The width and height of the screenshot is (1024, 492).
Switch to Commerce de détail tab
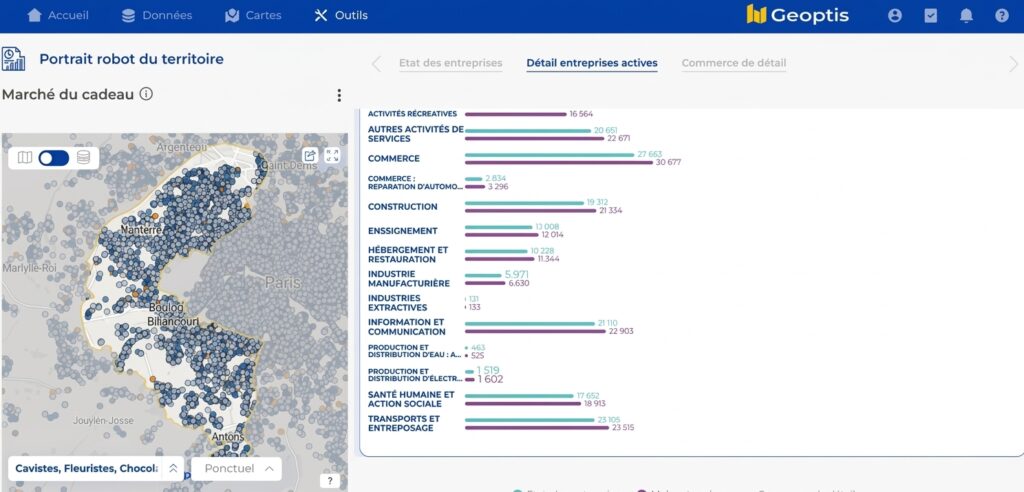click(x=734, y=63)
